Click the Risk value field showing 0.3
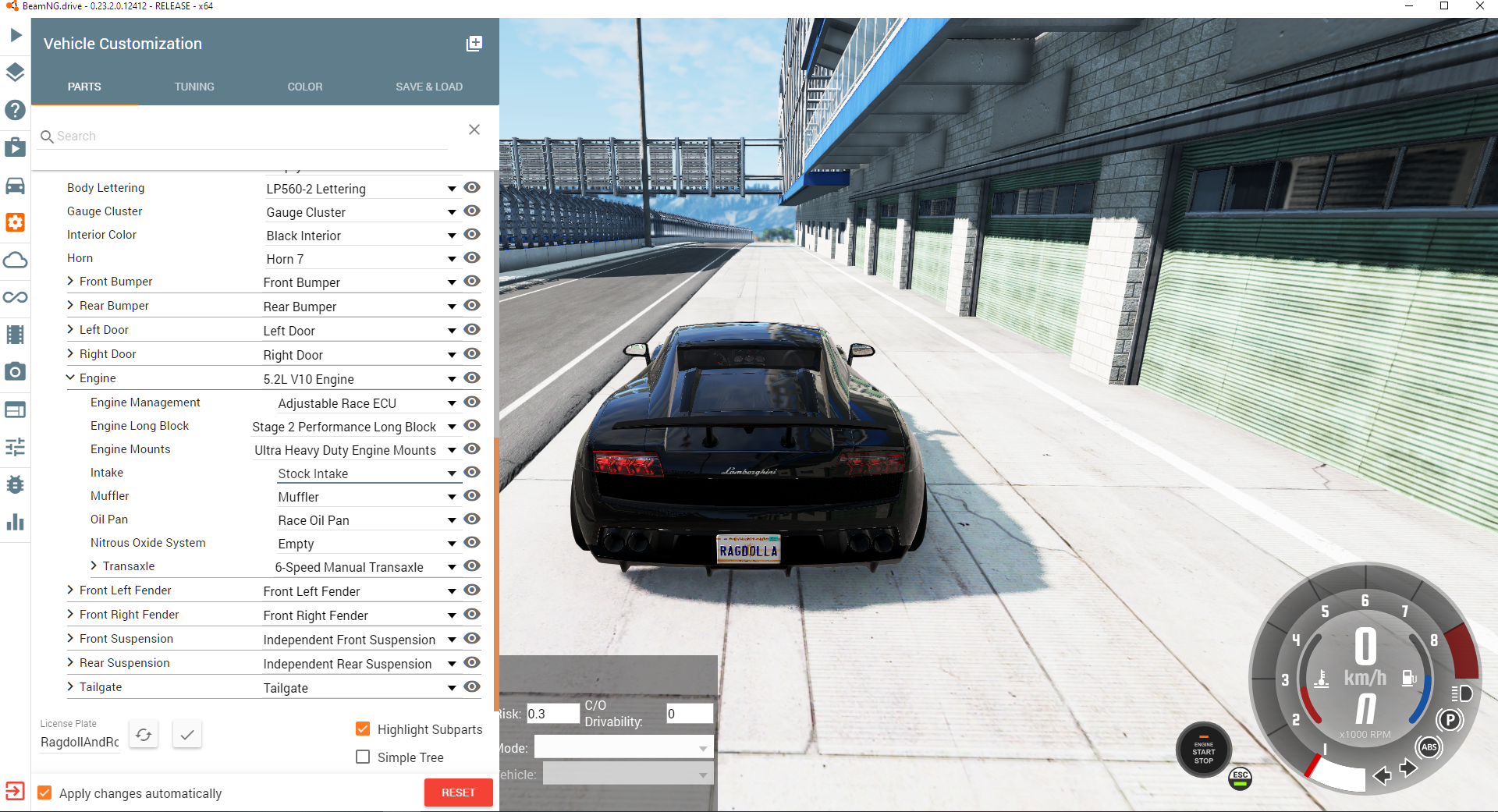Screen dimensions: 1498x812 (x=552, y=714)
